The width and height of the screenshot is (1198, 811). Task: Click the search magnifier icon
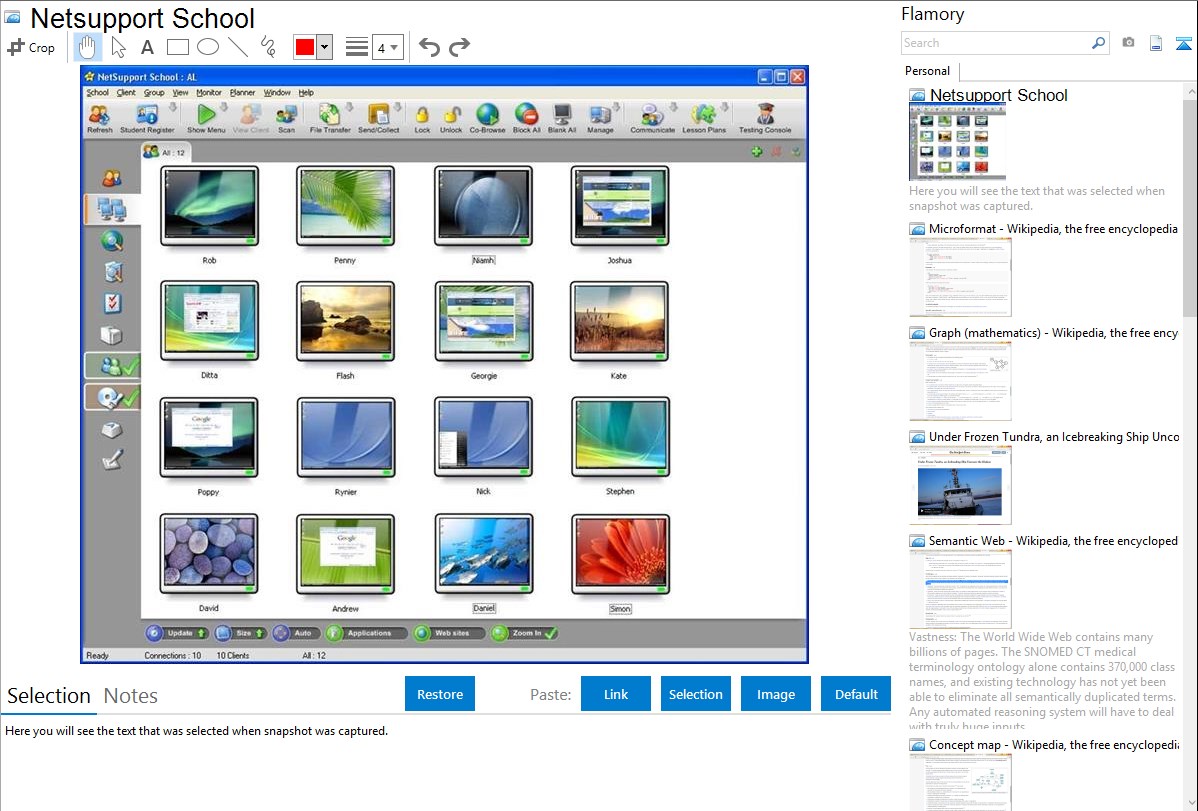(x=1098, y=43)
